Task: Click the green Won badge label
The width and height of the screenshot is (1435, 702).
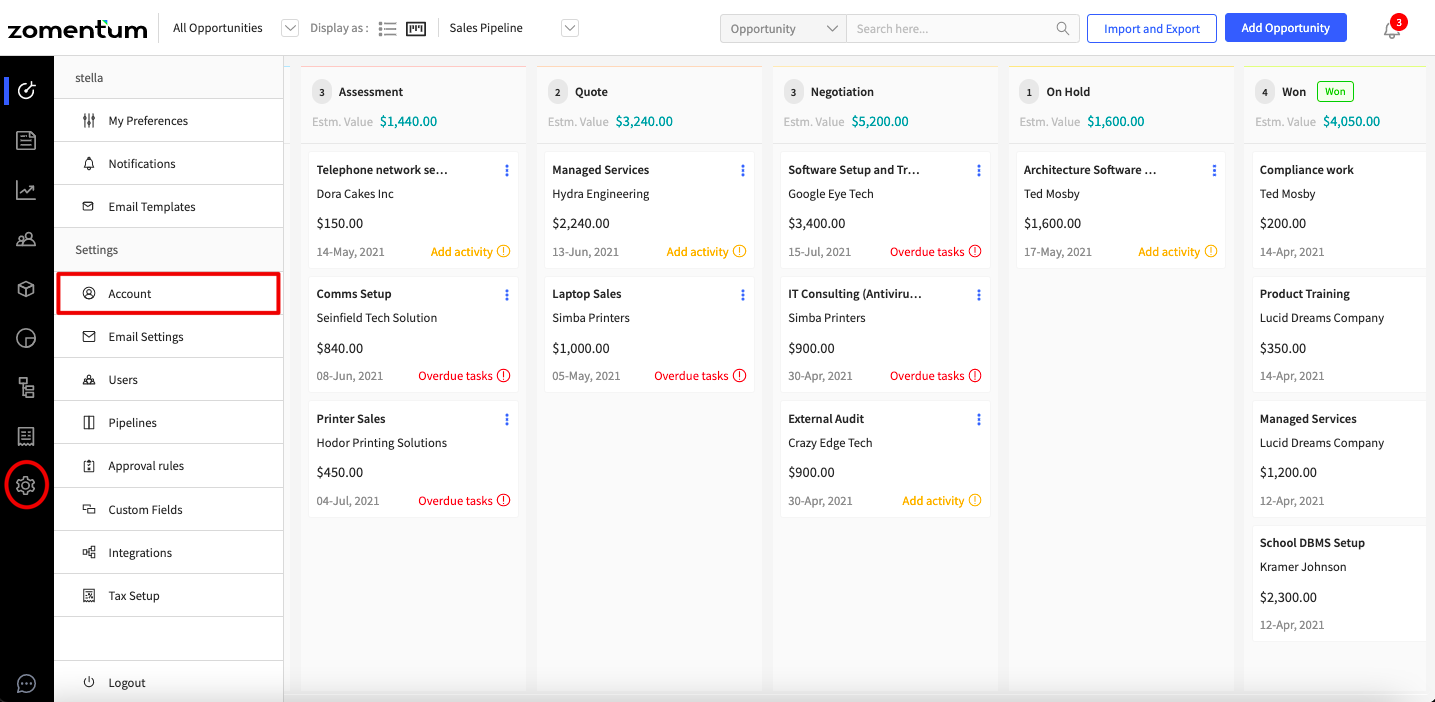Action: (1335, 92)
